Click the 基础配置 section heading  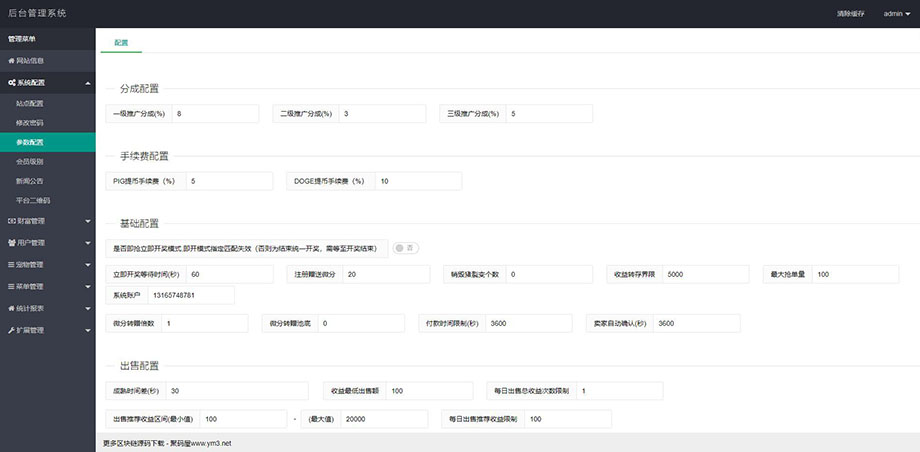(139, 224)
